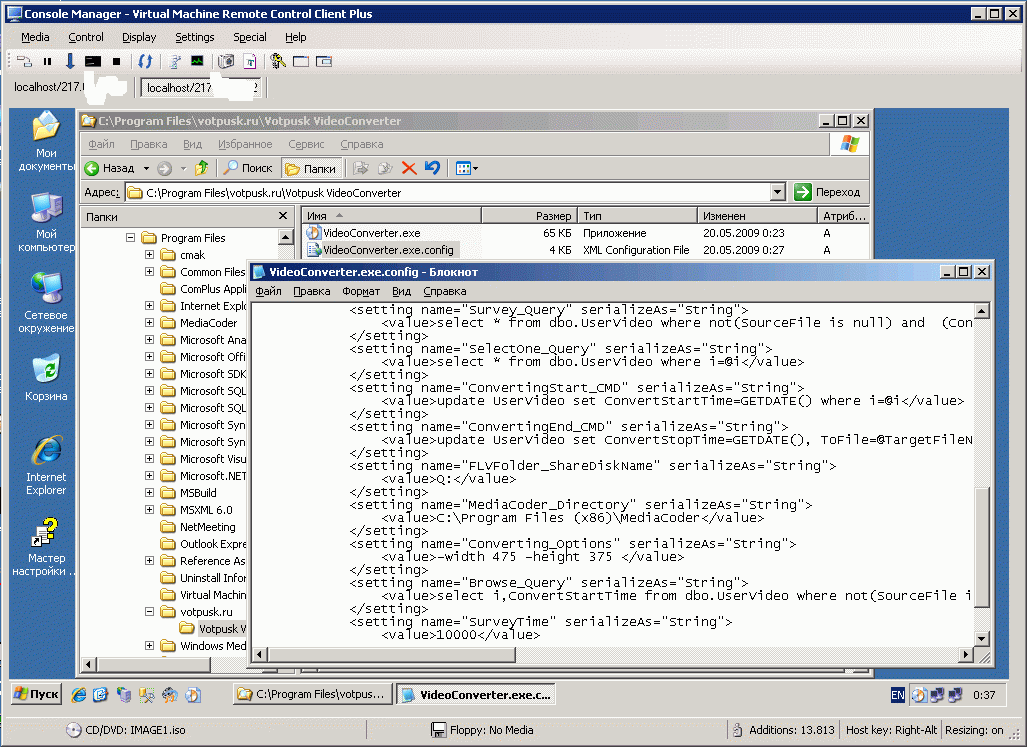Expand the MediaCoder folder node

(x=149, y=323)
